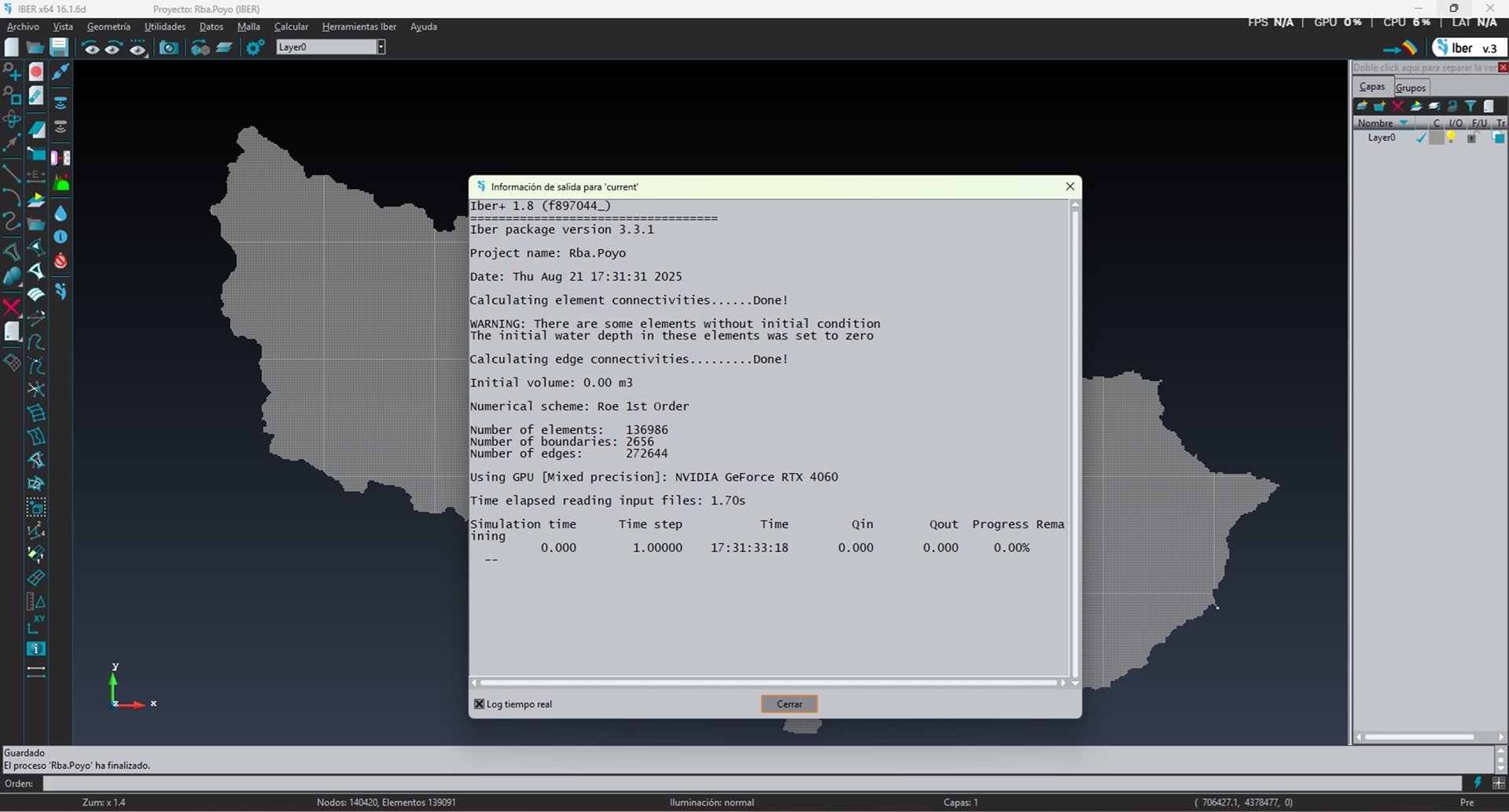
Task: Click the green terrain elevation icon
Action: [x=61, y=184]
